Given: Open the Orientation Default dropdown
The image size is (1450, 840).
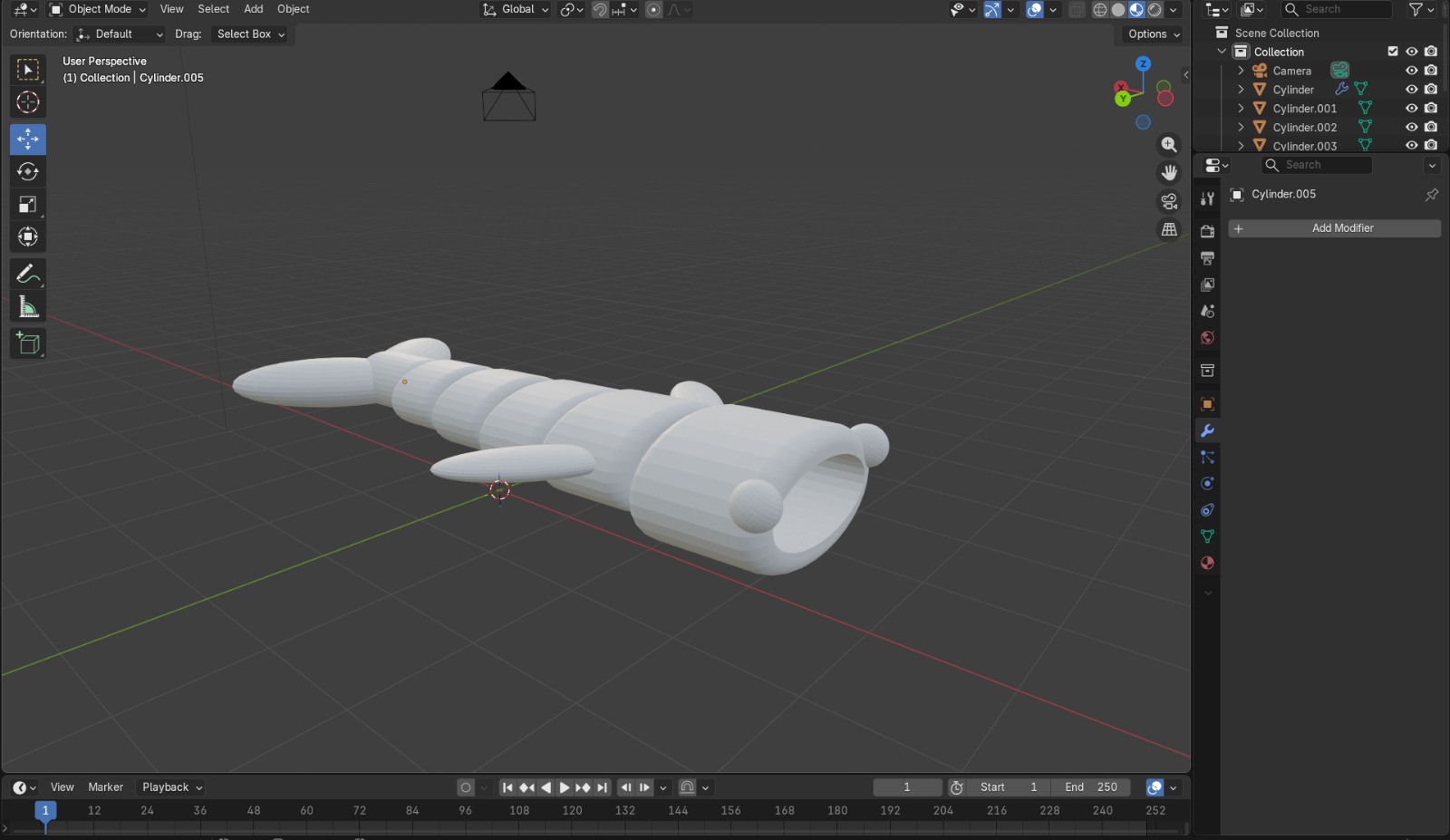Looking at the screenshot, I should 121,34.
